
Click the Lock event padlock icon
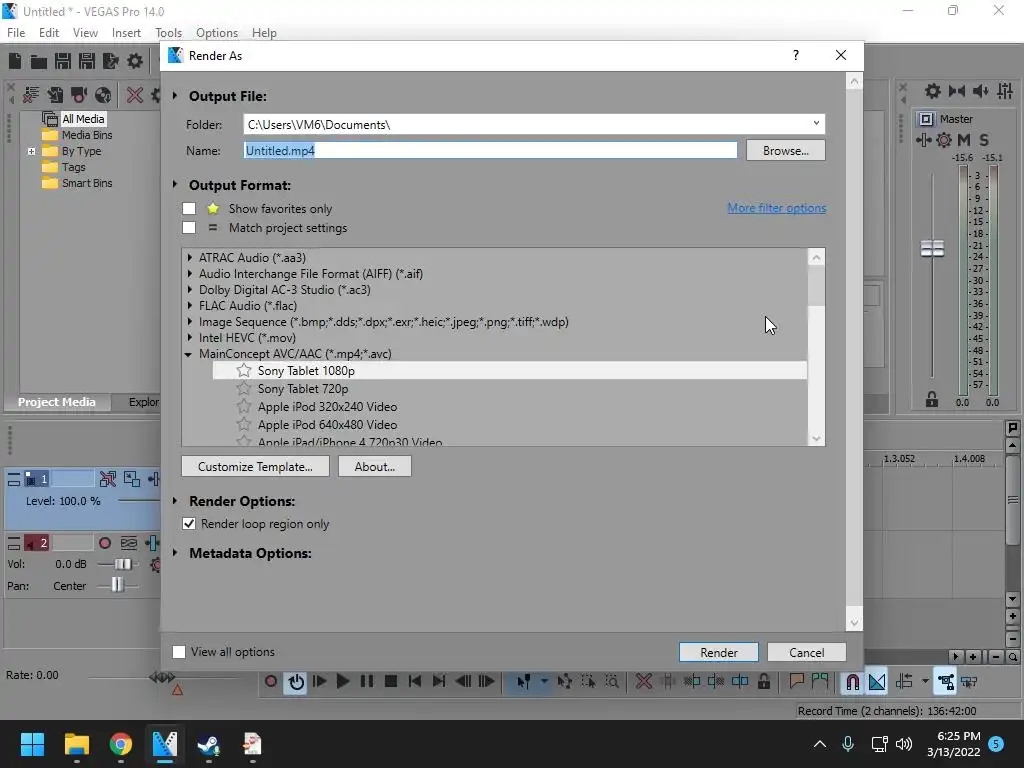(763, 681)
